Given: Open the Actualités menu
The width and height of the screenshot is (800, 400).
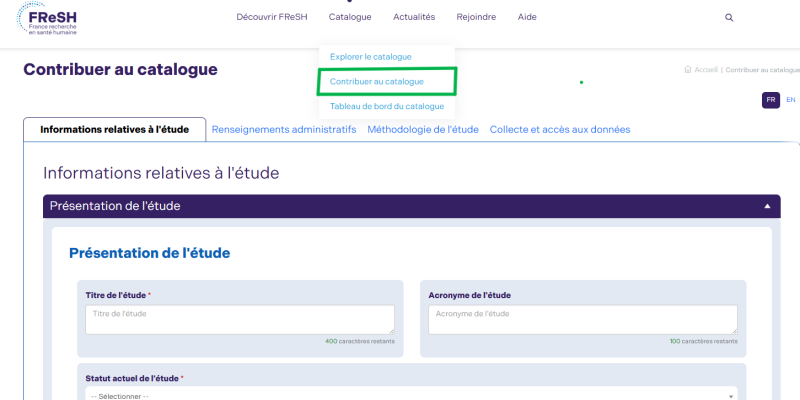Looking at the screenshot, I should (414, 17).
